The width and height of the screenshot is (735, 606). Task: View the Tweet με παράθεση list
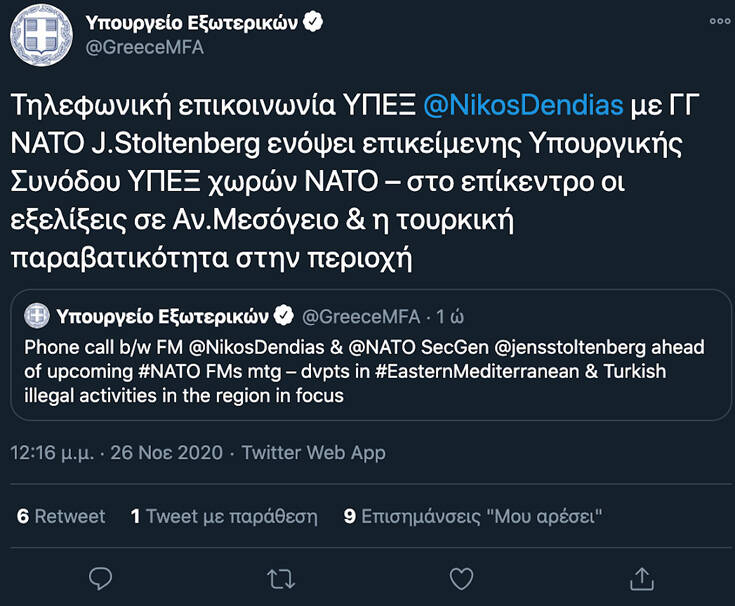(224, 516)
